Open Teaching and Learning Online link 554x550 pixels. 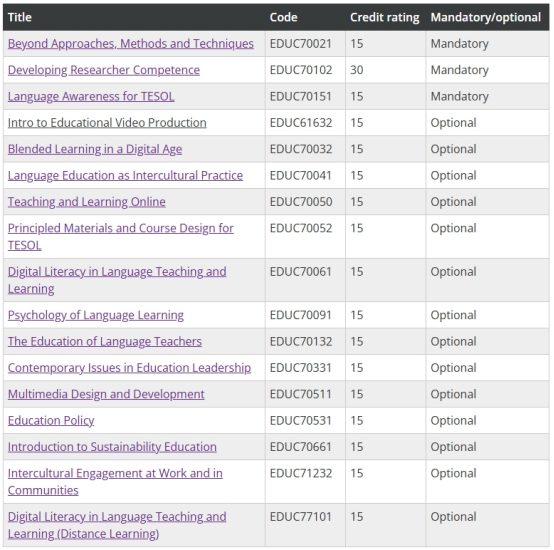[87, 202]
